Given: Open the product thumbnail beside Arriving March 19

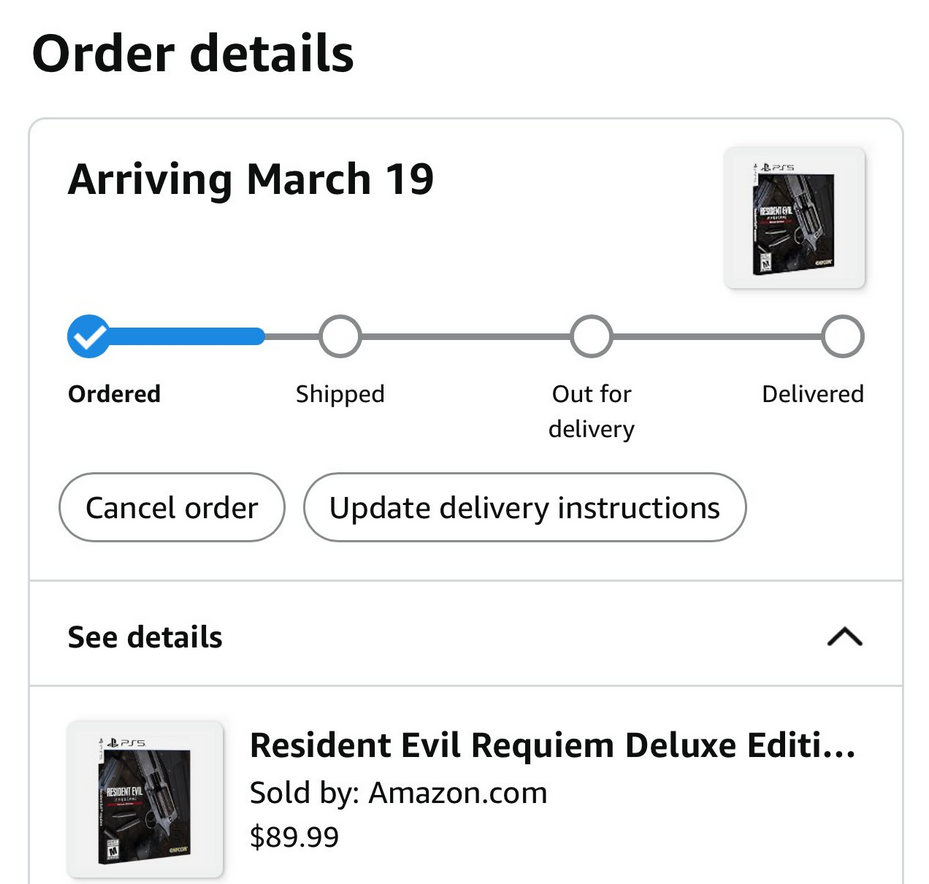Looking at the screenshot, I should tap(794, 218).
